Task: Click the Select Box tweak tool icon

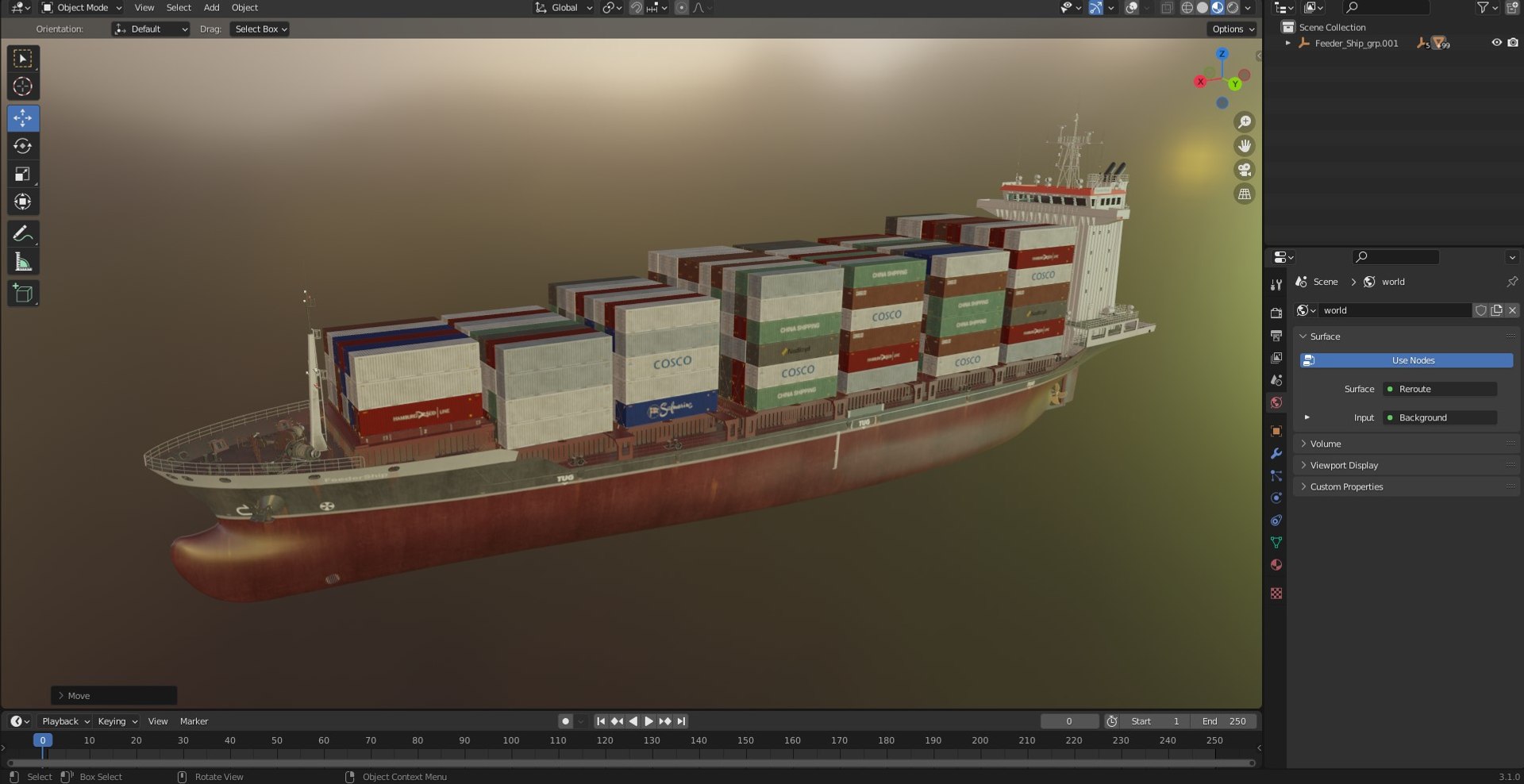Action: [x=23, y=59]
